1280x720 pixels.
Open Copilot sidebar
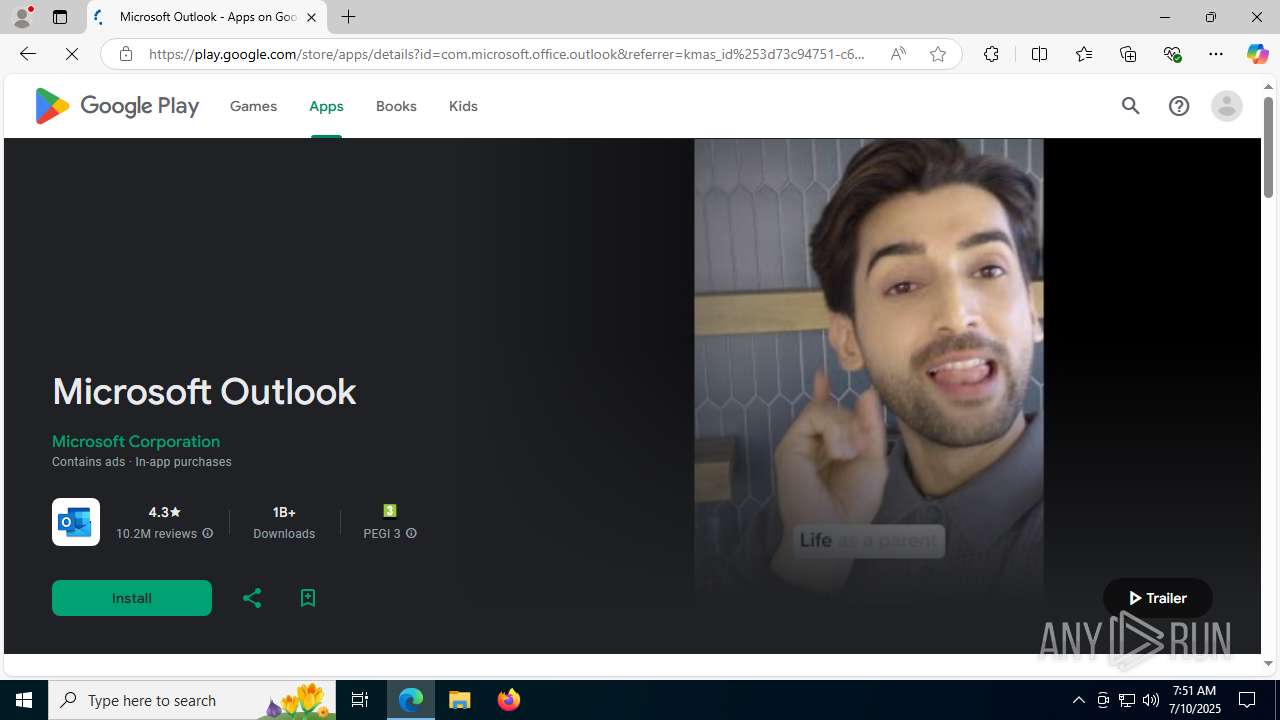pyautogui.click(x=1257, y=54)
